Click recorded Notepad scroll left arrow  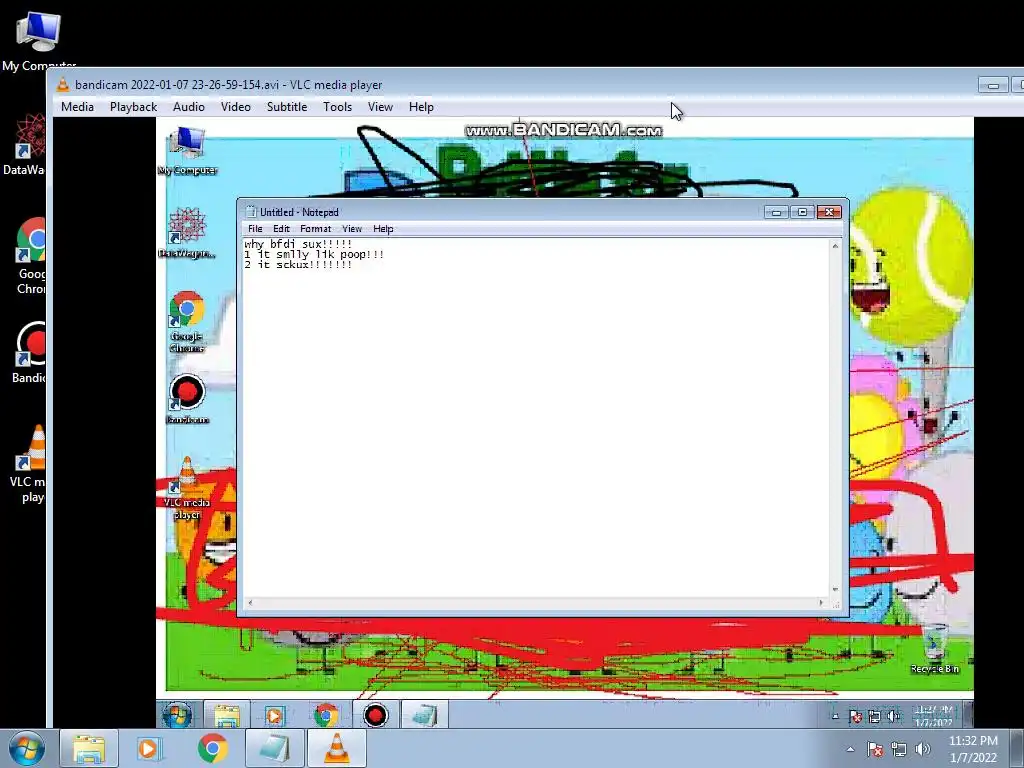tap(250, 603)
